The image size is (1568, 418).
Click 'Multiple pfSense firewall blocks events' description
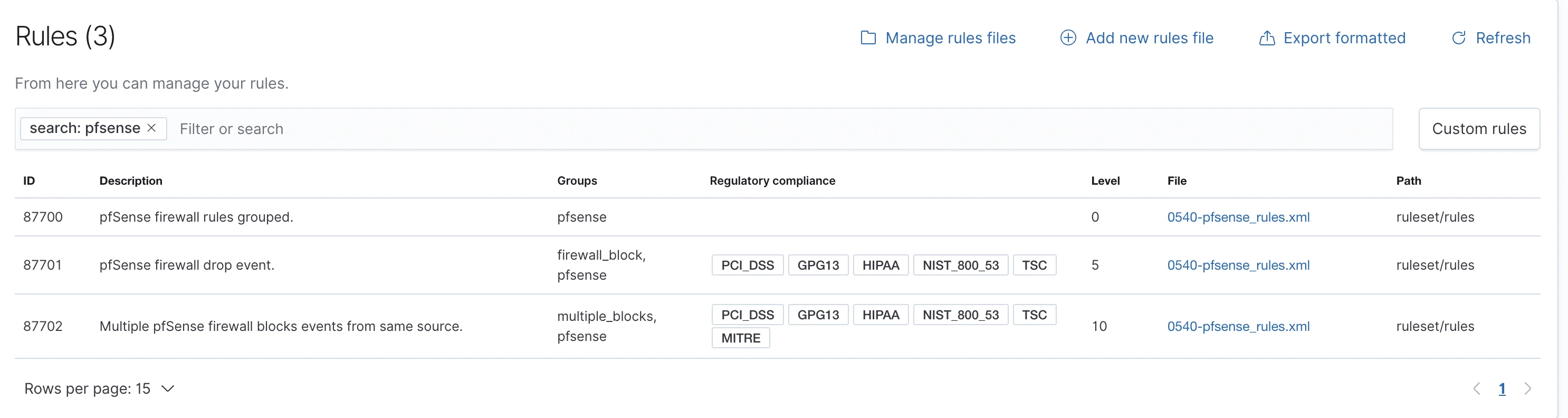pyautogui.click(x=281, y=326)
